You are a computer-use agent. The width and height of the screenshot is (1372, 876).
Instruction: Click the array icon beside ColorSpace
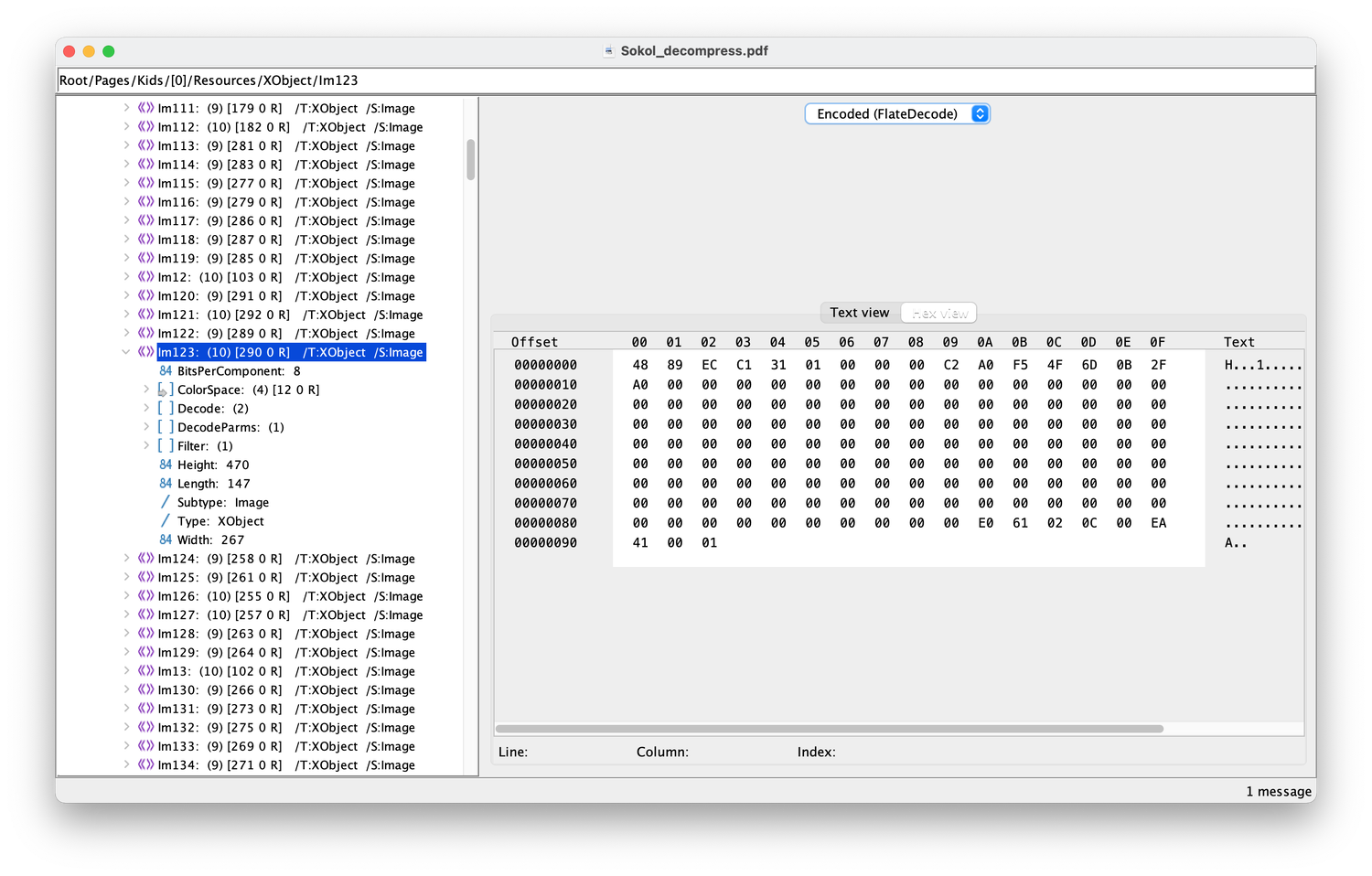tap(166, 390)
